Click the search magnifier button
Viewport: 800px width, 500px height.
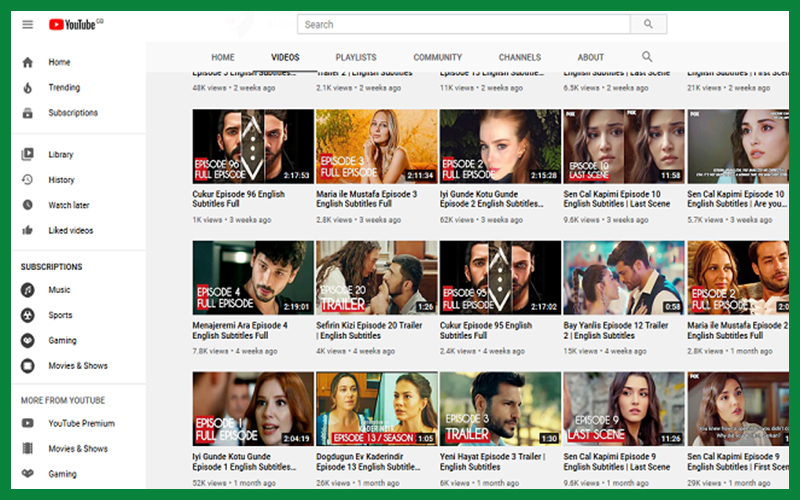[x=648, y=24]
